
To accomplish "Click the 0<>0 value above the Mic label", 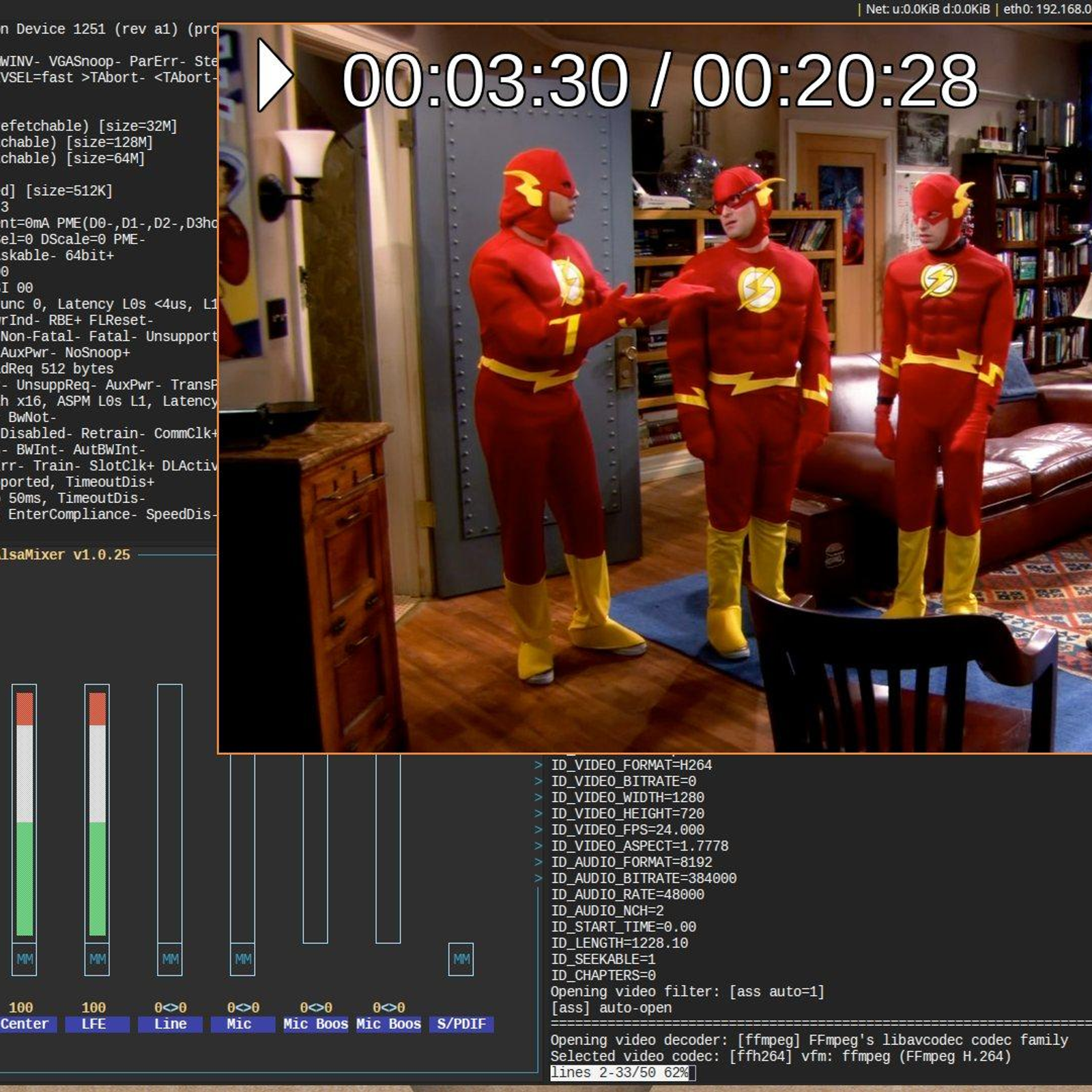I will pyautogui.click(x=243, y=1007).
